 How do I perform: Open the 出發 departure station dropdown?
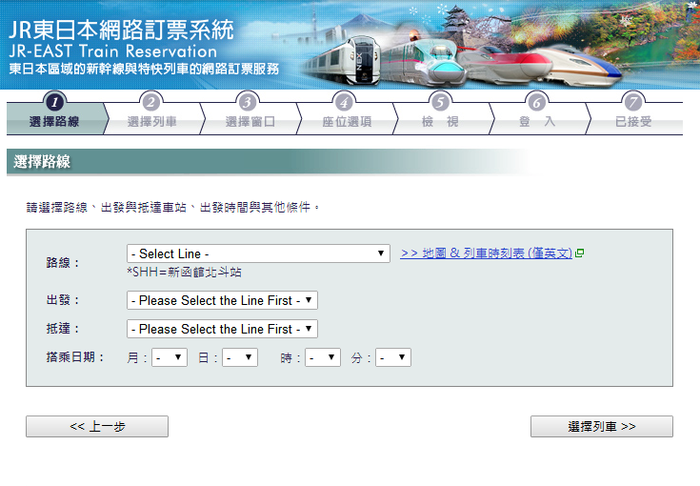pyautogui.click(x=222, y=300)
